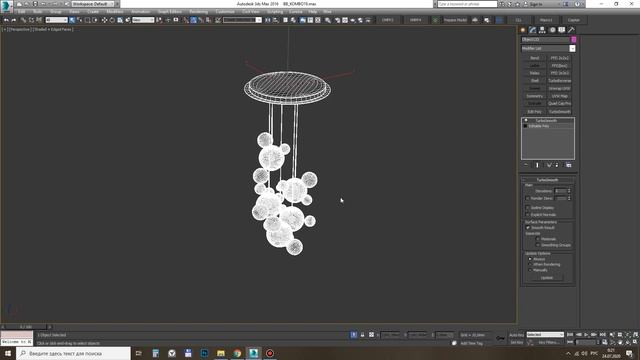Open the selection filter dropdown
The image size is (640, 360).
click(x=56, y=20)
